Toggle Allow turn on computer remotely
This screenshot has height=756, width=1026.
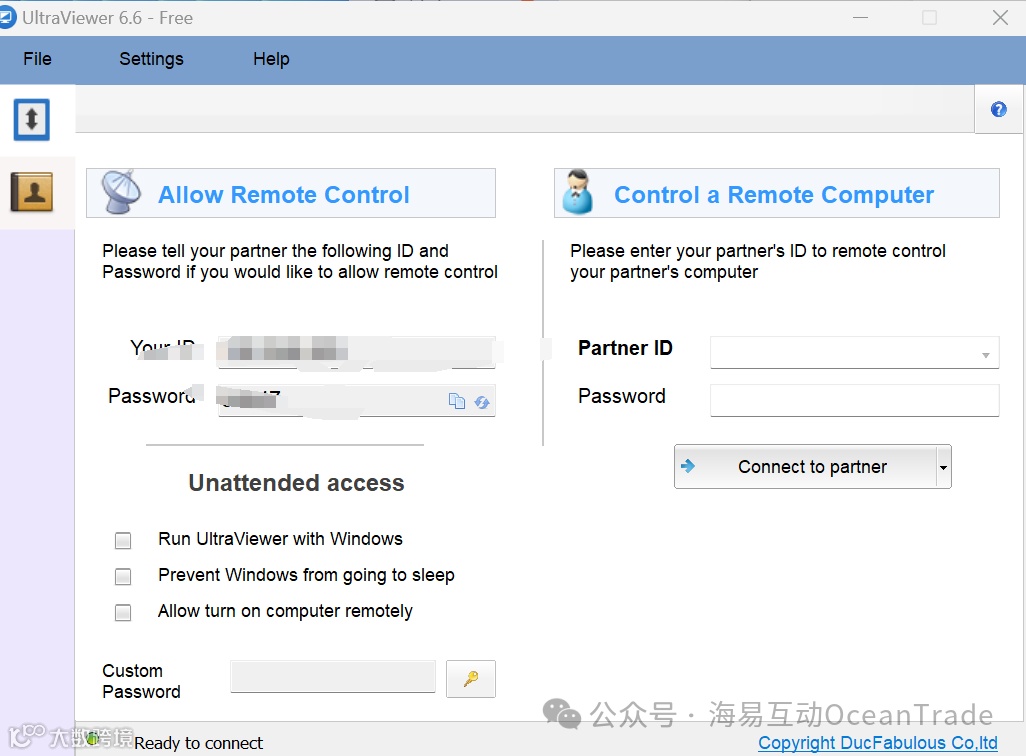(123, 612)
